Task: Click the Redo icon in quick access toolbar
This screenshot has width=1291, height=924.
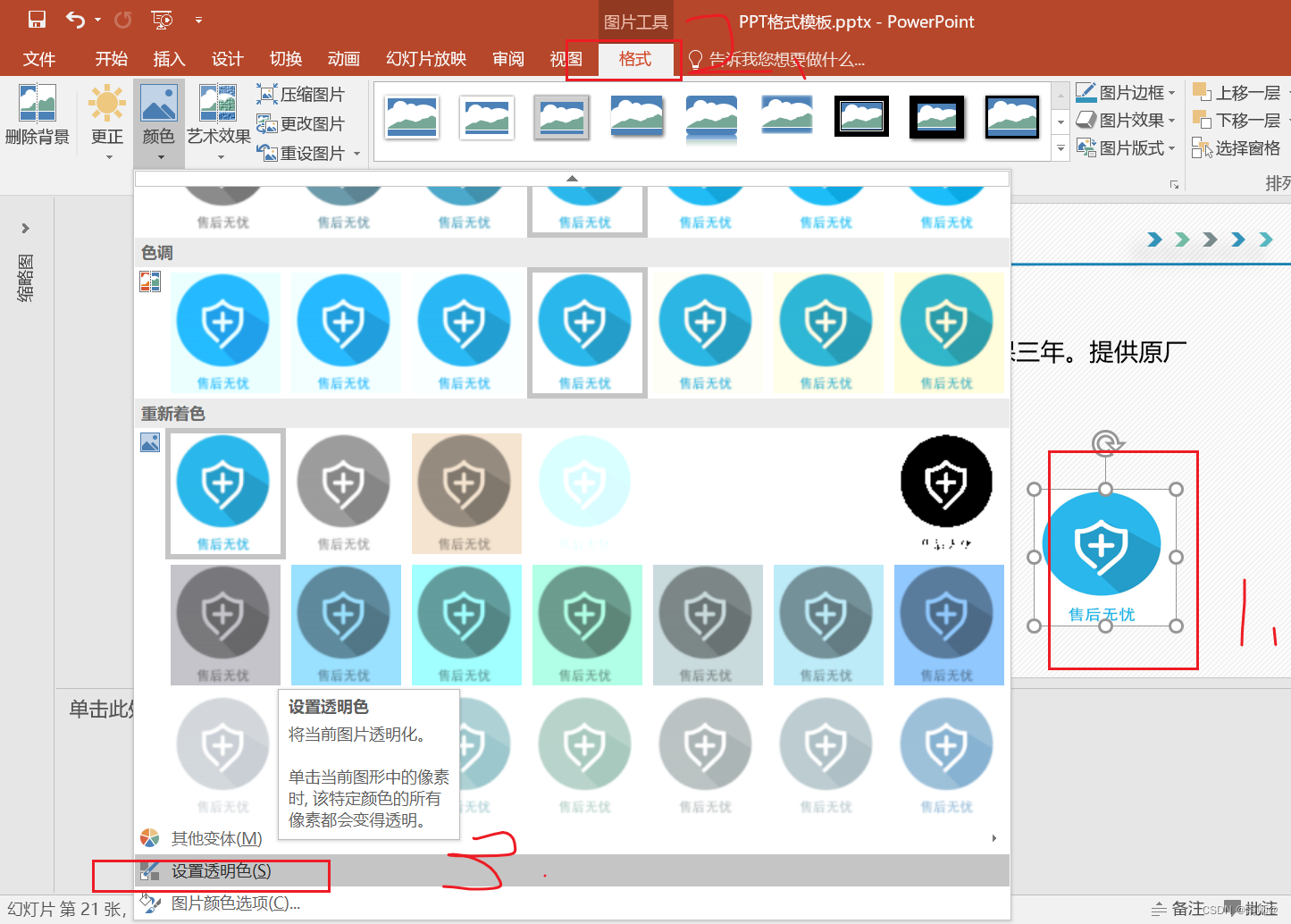Action: coord(122,20)
